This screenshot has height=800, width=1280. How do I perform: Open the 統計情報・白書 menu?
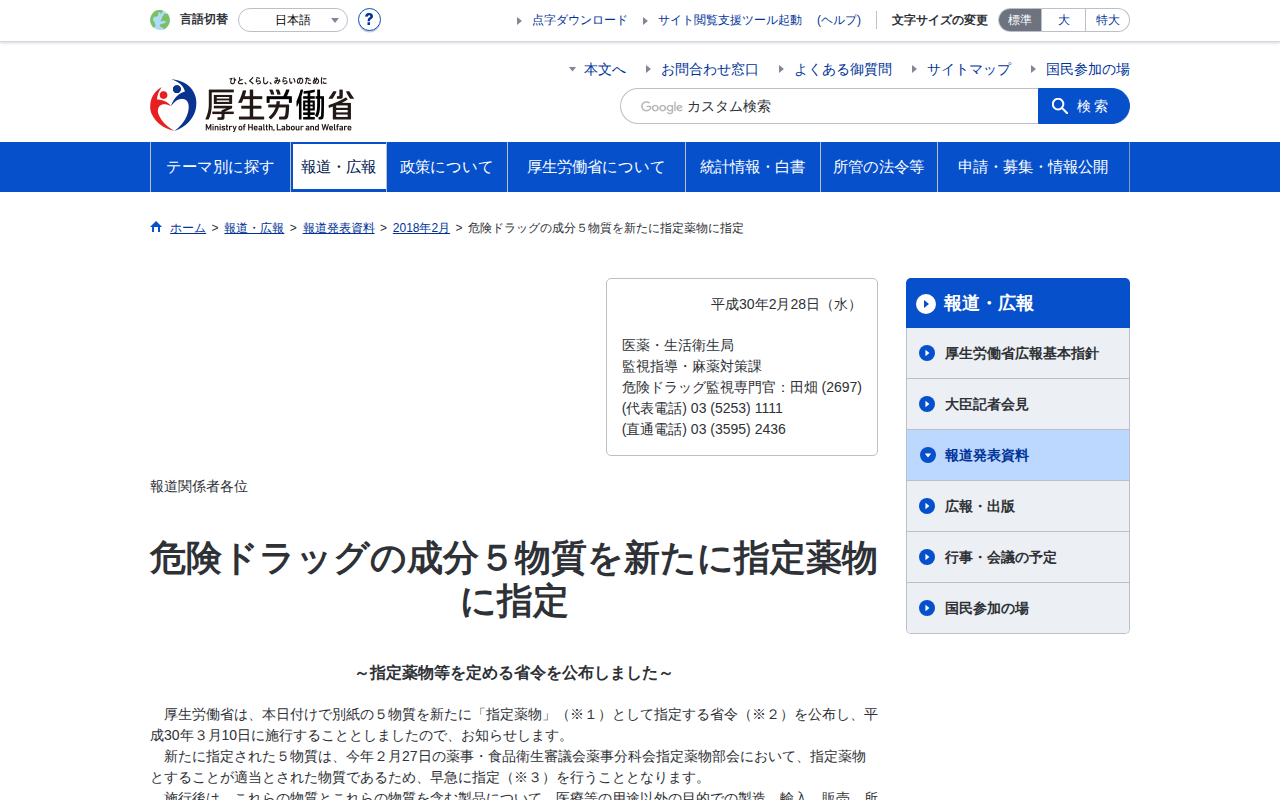tap(753, 167)
